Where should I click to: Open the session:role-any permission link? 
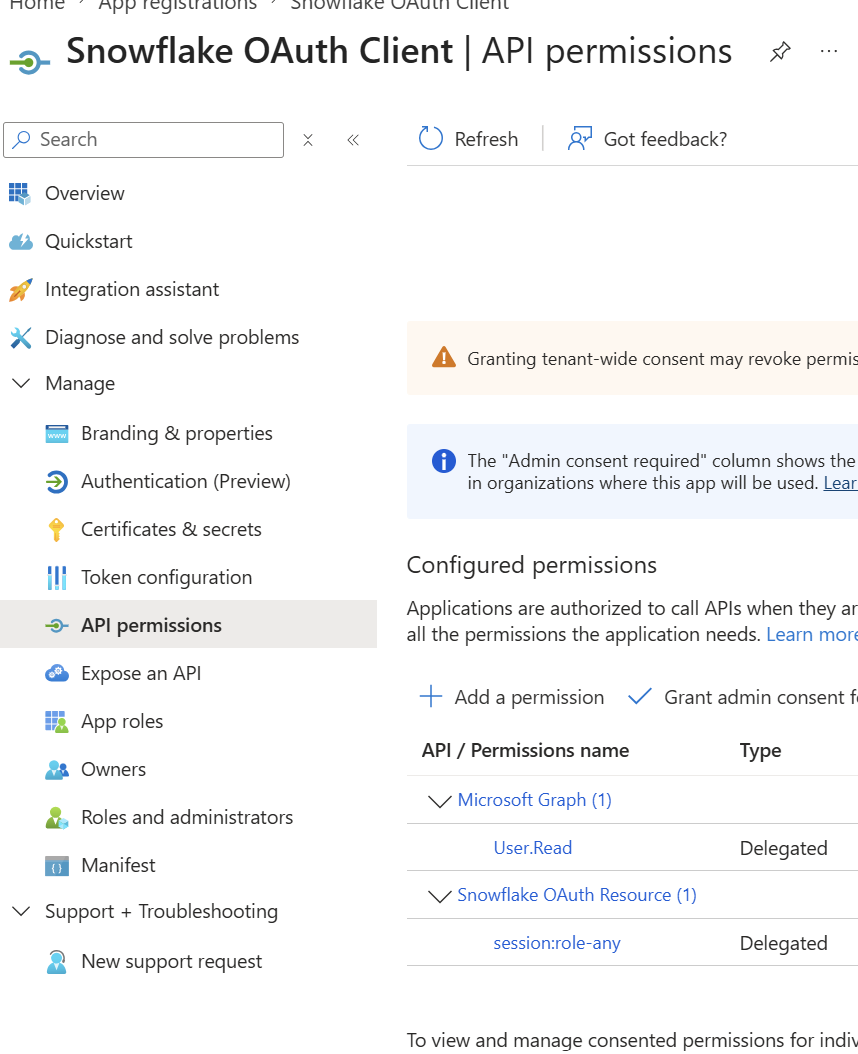click(557, 944)
